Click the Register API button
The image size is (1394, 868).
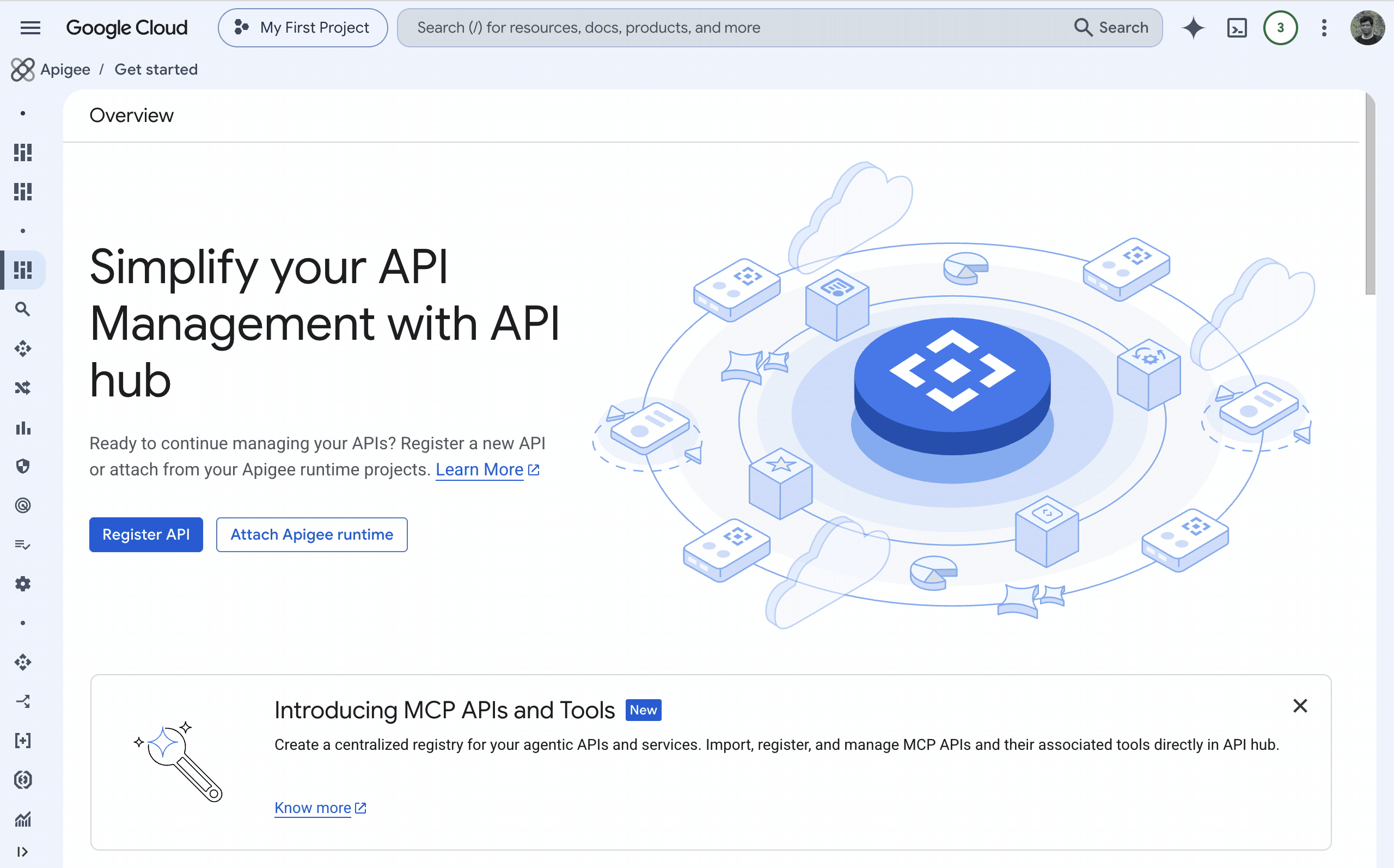click(146, 534)
